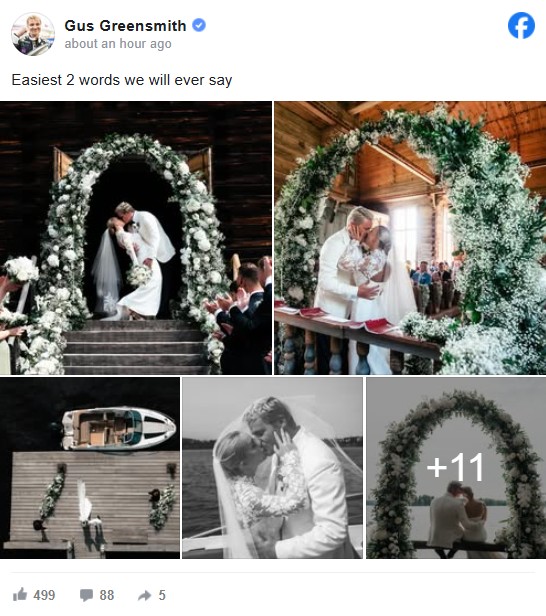The height and width of the screenshot is (616, 546).
Task: Open the lakeside arch bench photo
Action: pos(456,468)
